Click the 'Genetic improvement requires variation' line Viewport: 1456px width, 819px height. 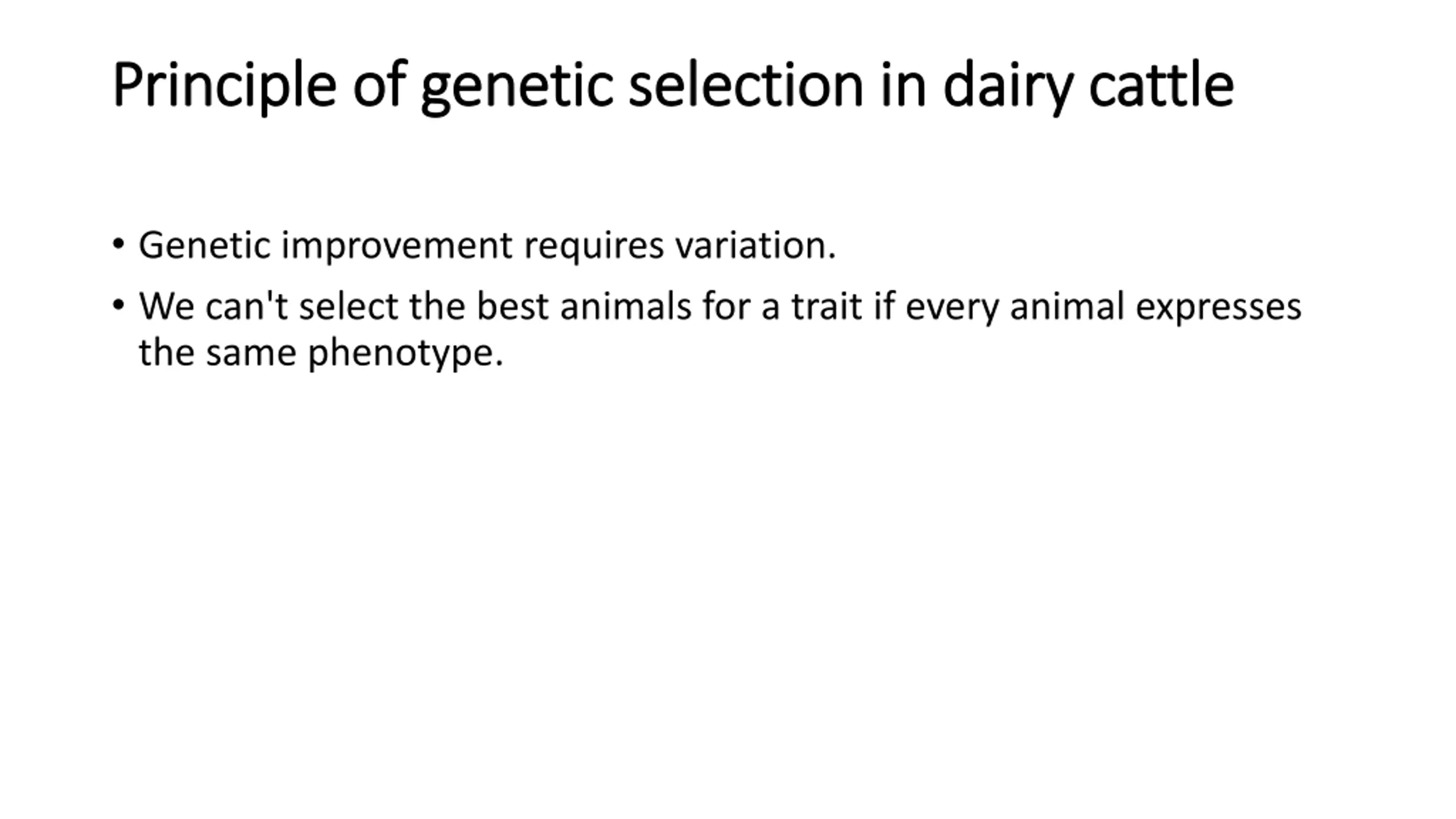click(487, 246)
